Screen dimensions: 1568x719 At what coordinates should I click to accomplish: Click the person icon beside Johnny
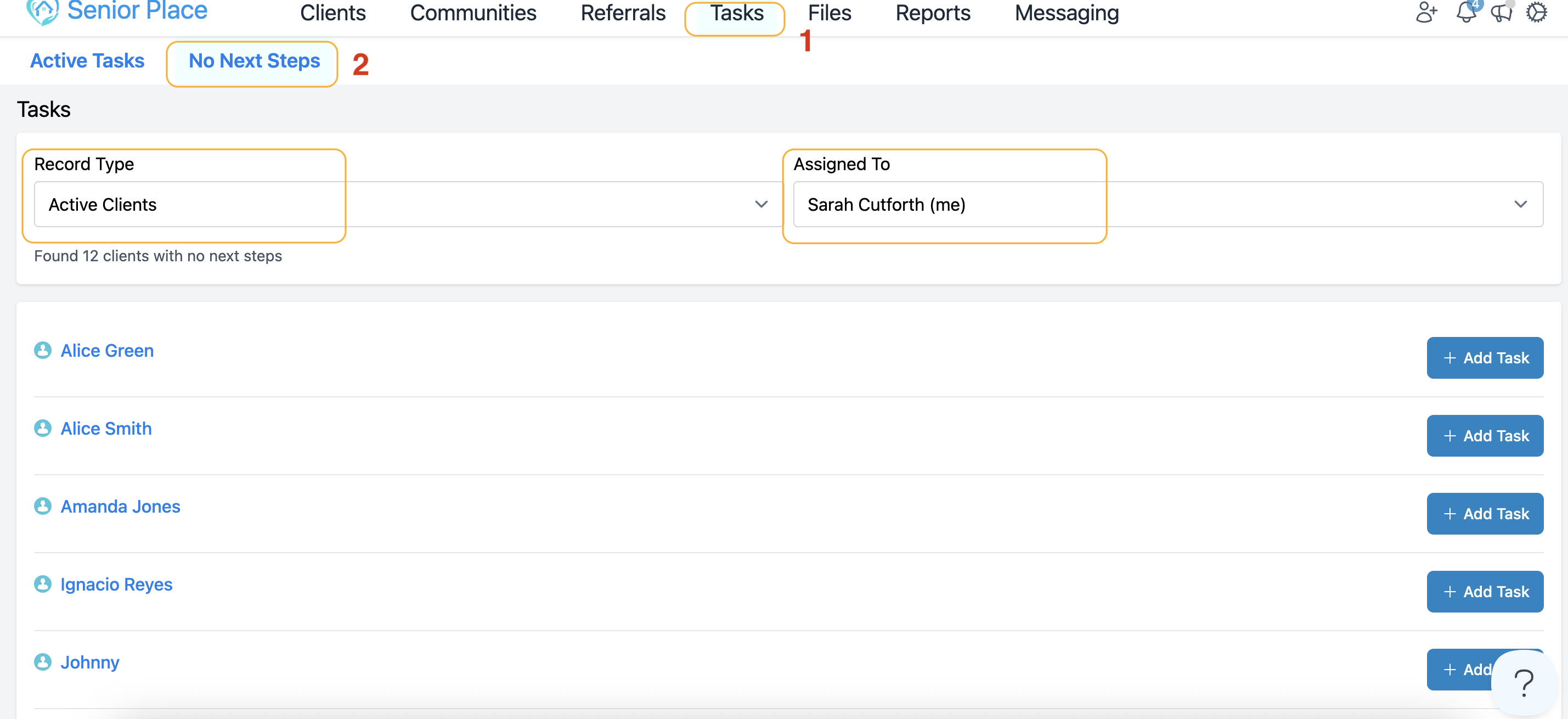43,662
